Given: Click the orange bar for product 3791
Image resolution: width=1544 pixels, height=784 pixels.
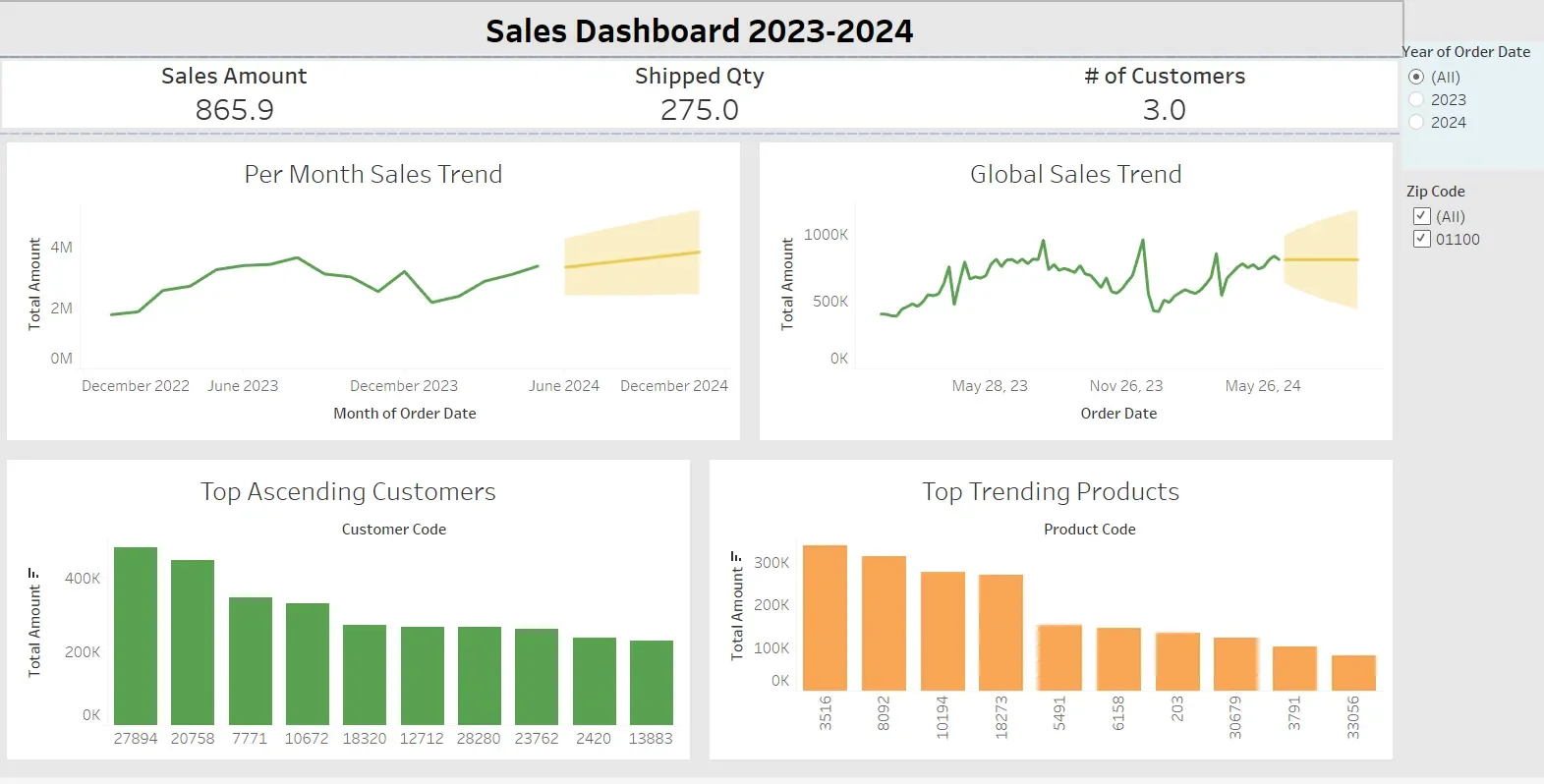Looking at the screenshot, I should (x=1294, y=668).
